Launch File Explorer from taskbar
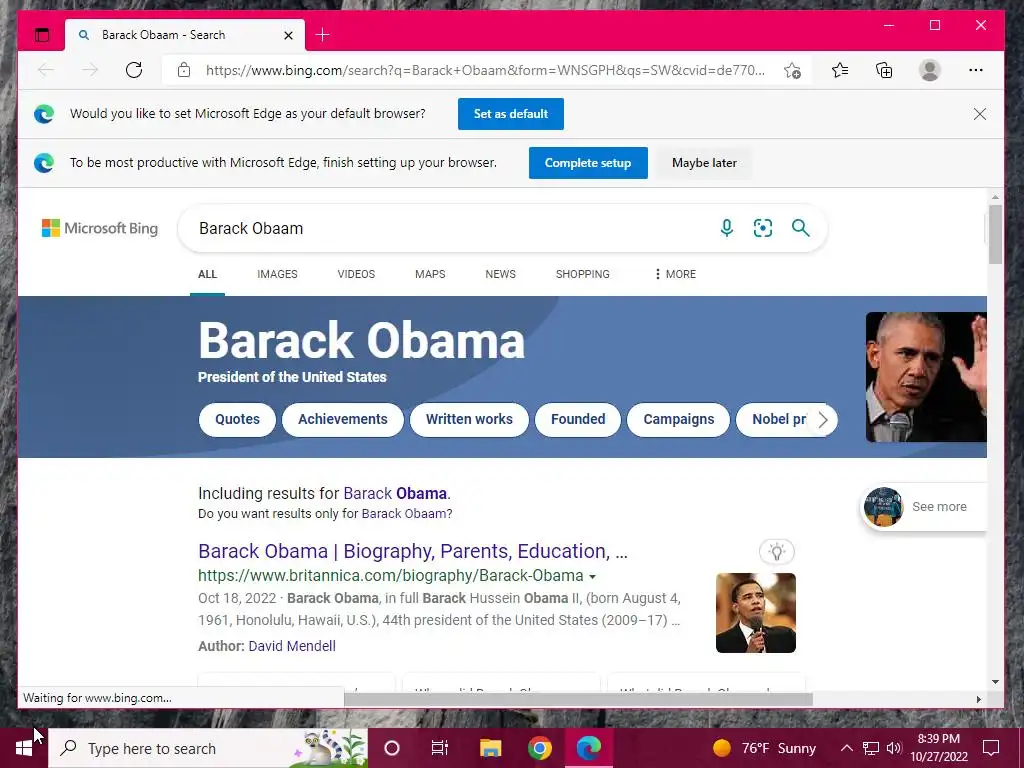 (x=490, y=748)
